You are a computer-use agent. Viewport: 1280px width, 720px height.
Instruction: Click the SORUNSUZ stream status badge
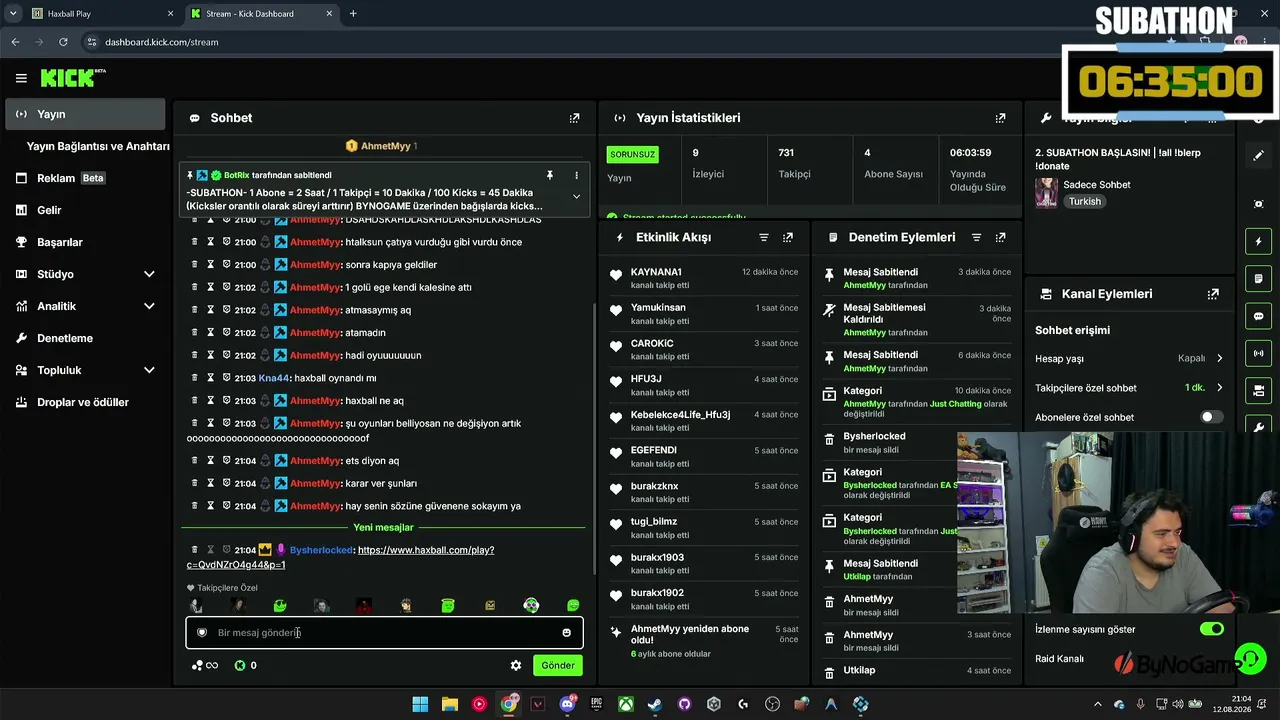coord(633,155)
